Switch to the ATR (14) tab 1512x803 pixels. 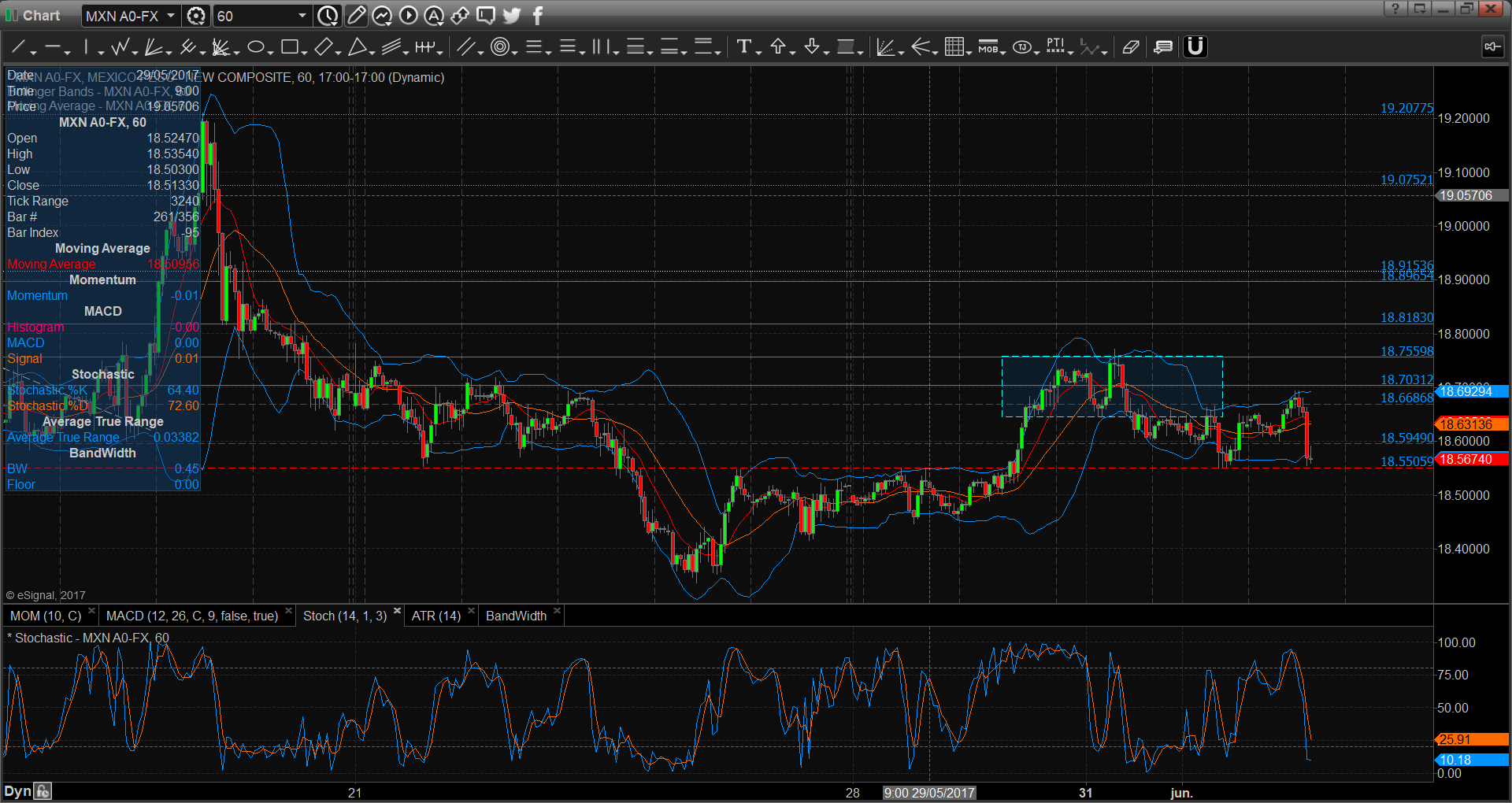point(435,616)
